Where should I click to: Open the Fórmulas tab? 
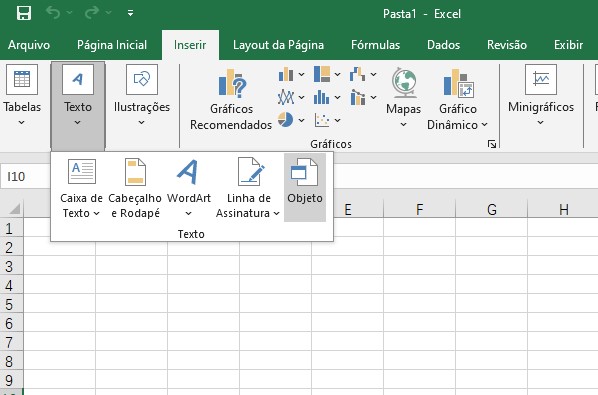[375, 45]
